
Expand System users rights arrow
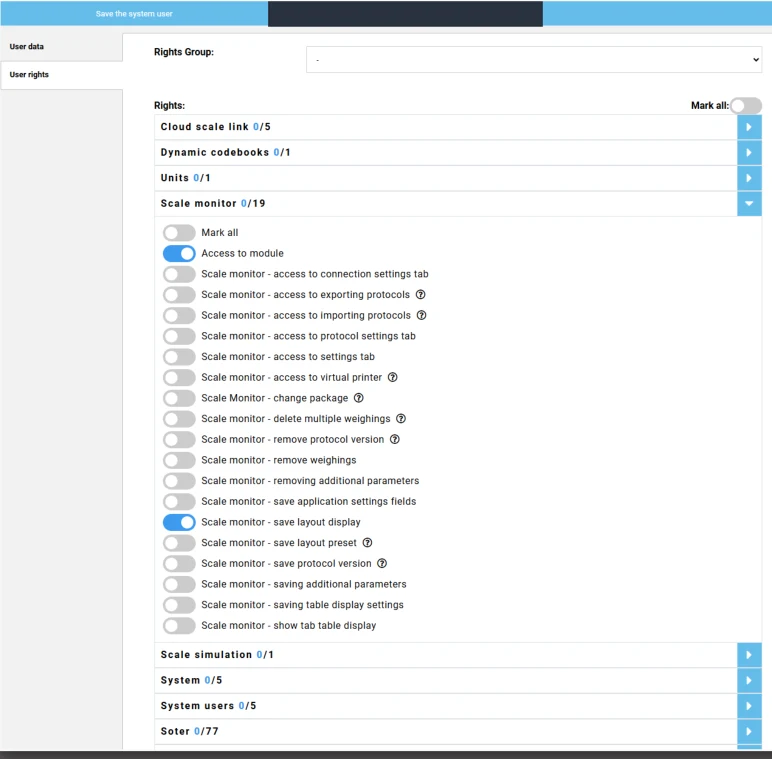pos(749,706)
